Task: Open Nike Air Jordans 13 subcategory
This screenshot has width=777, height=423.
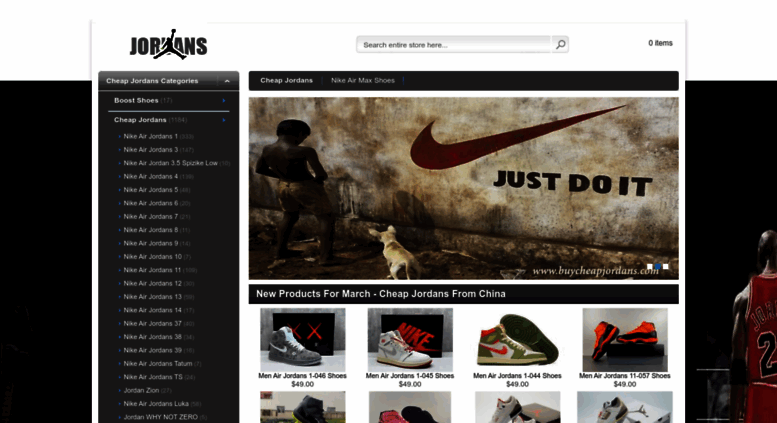Action: click(x=153, y=297)
